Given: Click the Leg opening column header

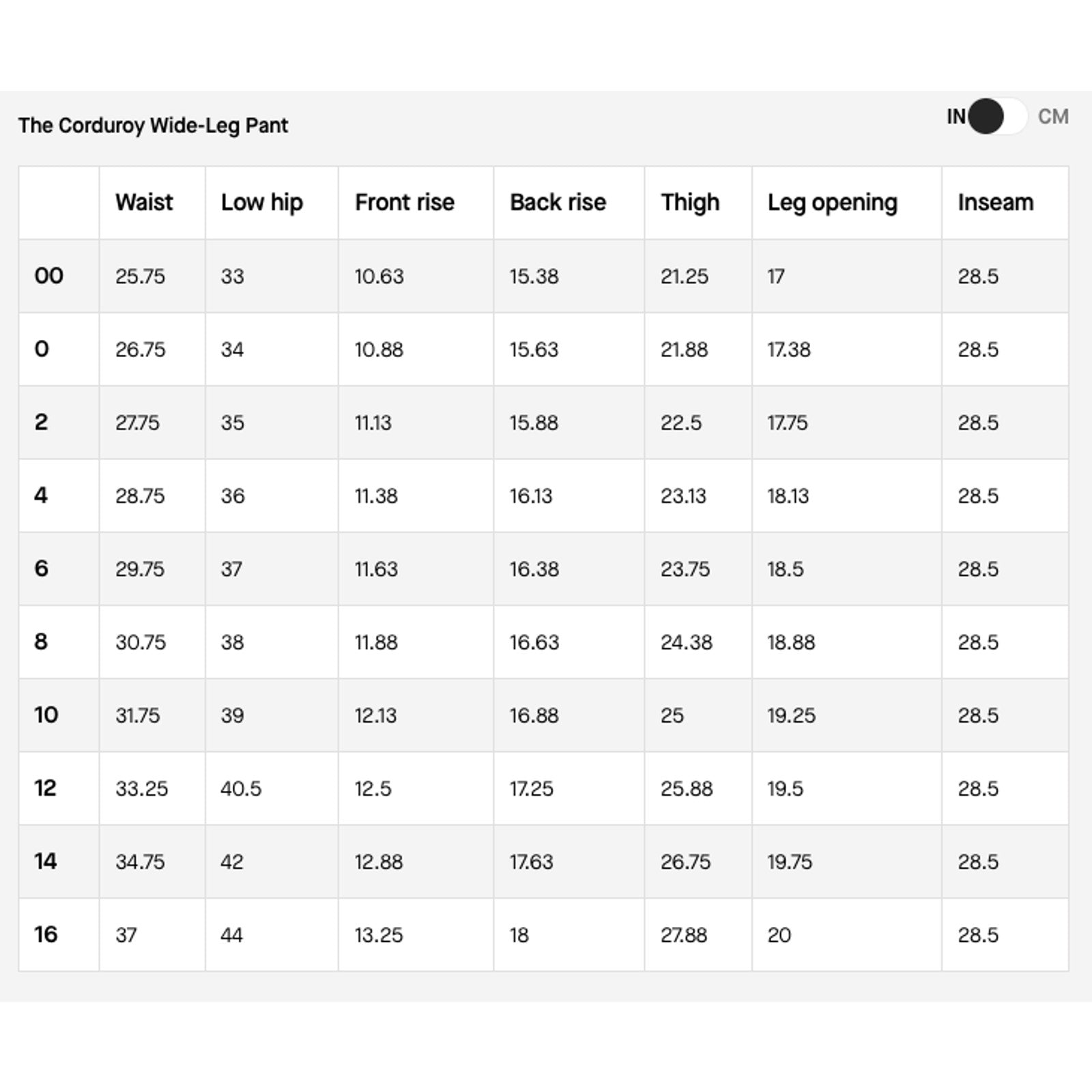Looking at the screenshot, I should [833, 203].
